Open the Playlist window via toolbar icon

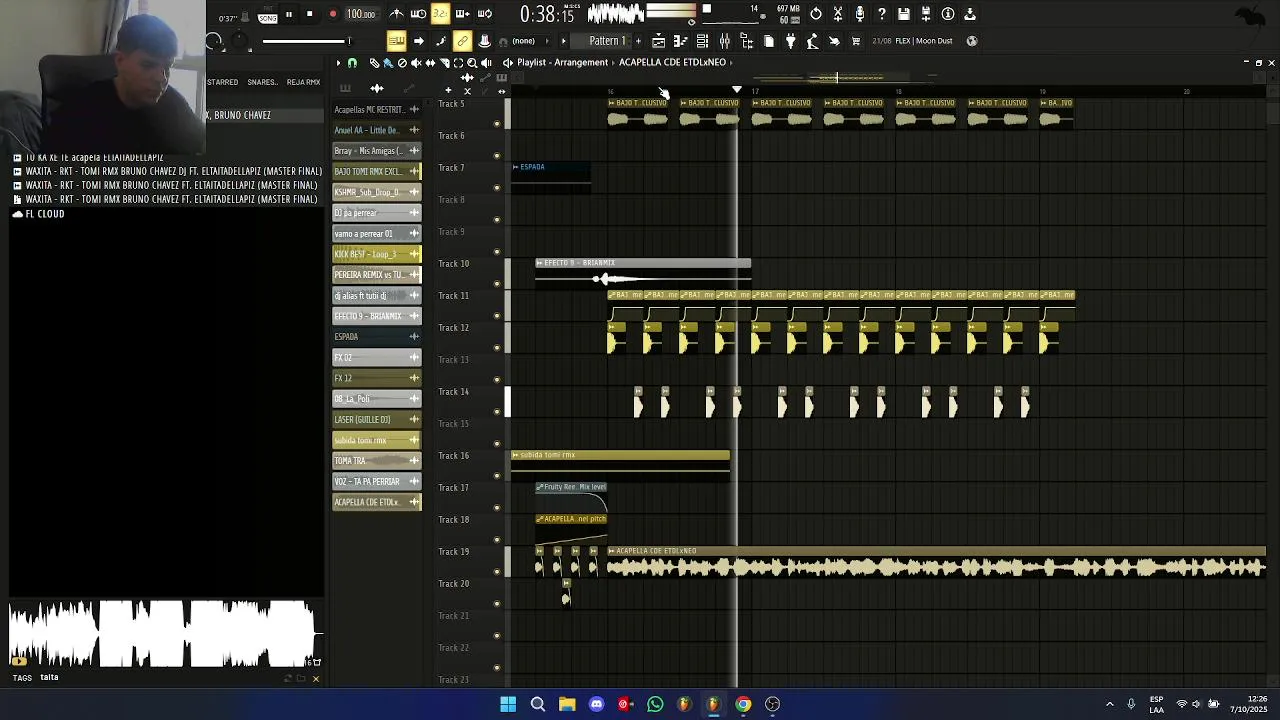pyautogui.click(x=659, y=41)
